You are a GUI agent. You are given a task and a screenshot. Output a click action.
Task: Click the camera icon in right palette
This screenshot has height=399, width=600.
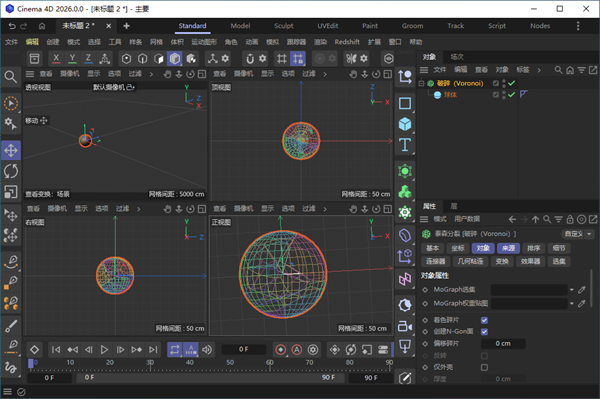pos(405,326)
